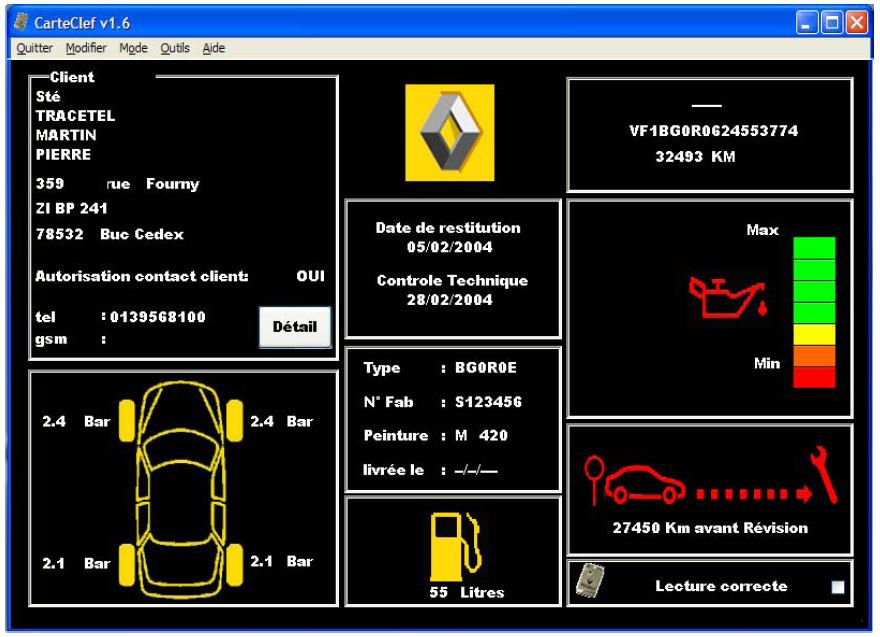Click the key card reader icon
880x637 pixels.
coord(590,580)
